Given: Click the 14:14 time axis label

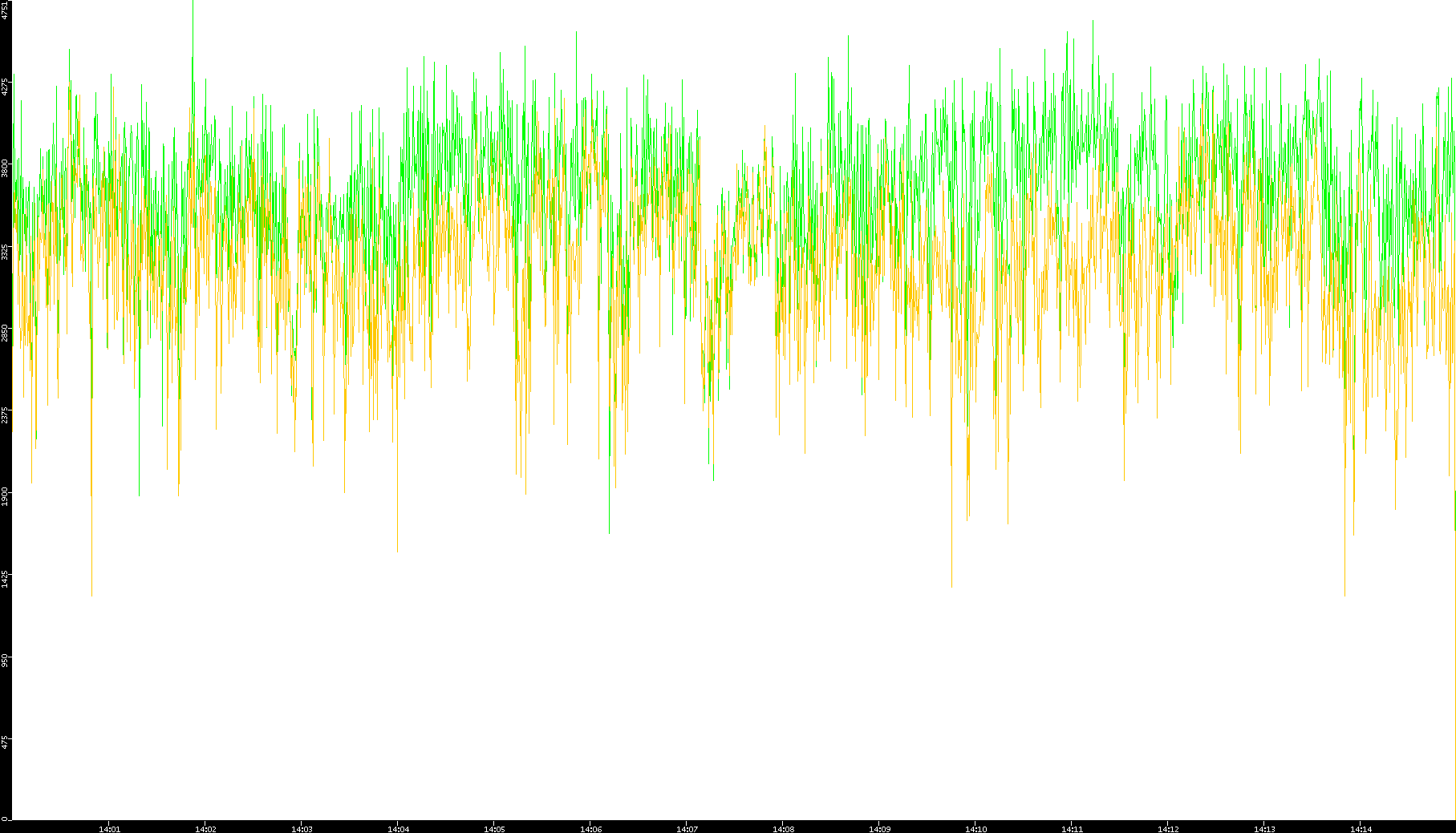Looking at the screenshot, I should [x=1361, y=829].
